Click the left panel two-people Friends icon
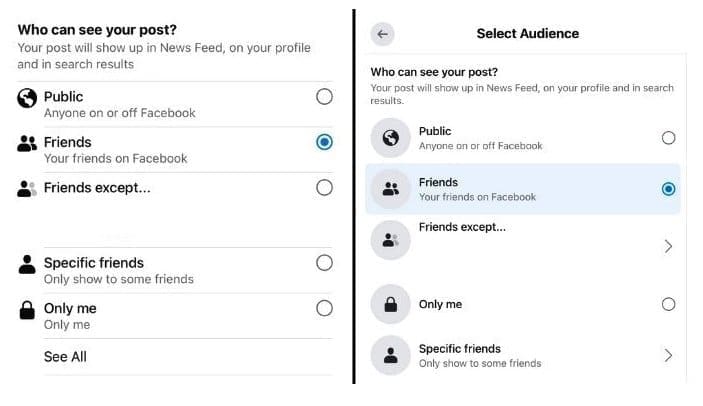Viewport: 703px width, 406px height. coord(27,143)
